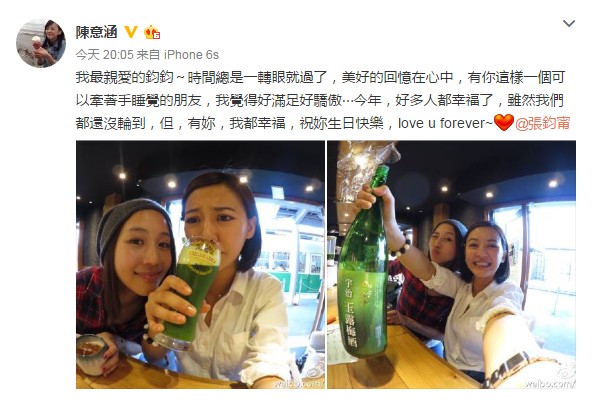The image size is (601, 403).
Task: Open the profile avatar of 陳意涵
Action: 41,43
